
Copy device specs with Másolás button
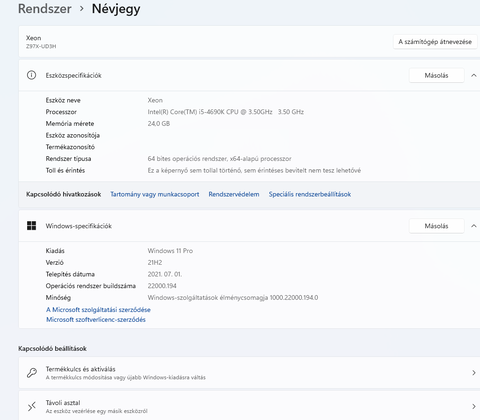tap(436, 75)
